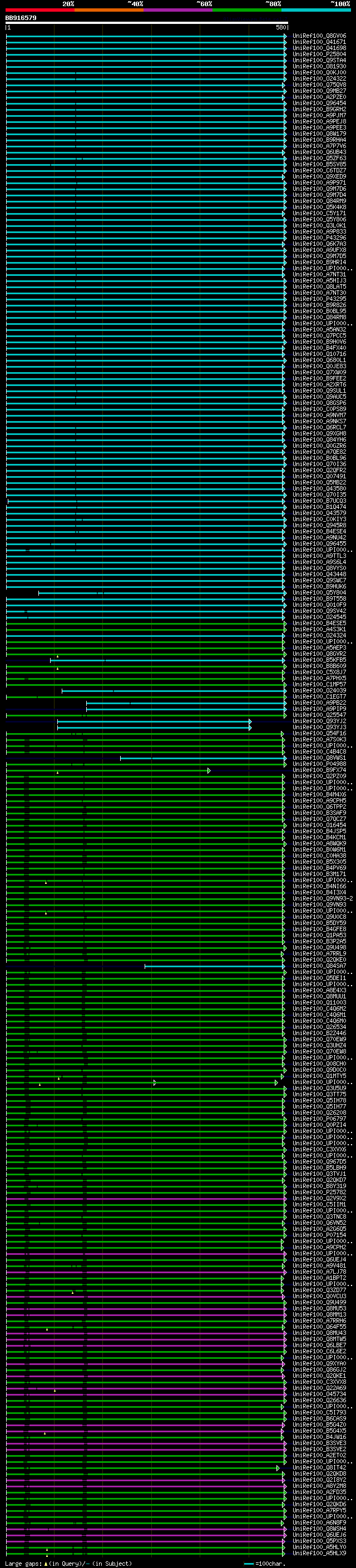Choose the UniRef100_A5AEP3 hit label

click(x=319, y=647)
